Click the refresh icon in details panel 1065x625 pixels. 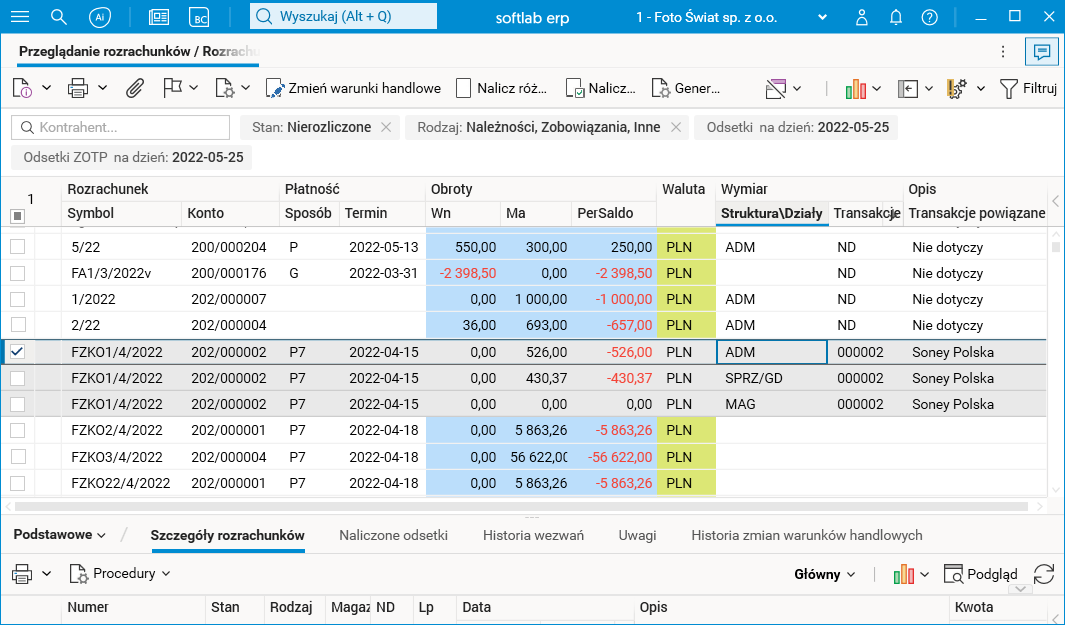(1043, 574)
